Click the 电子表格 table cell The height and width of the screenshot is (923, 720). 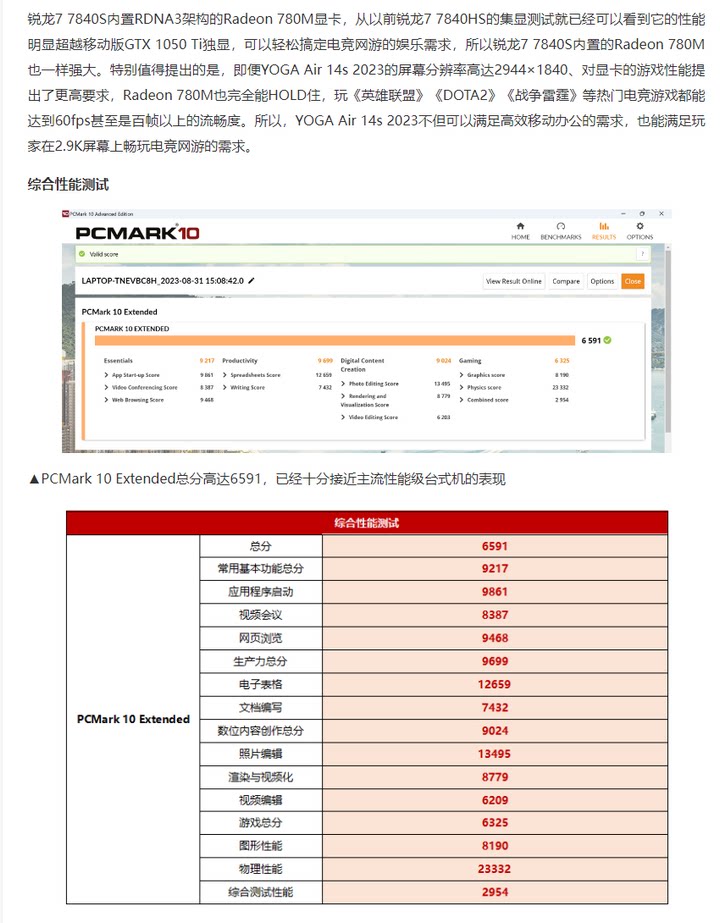pyautogui.click(x=261, y=685)
